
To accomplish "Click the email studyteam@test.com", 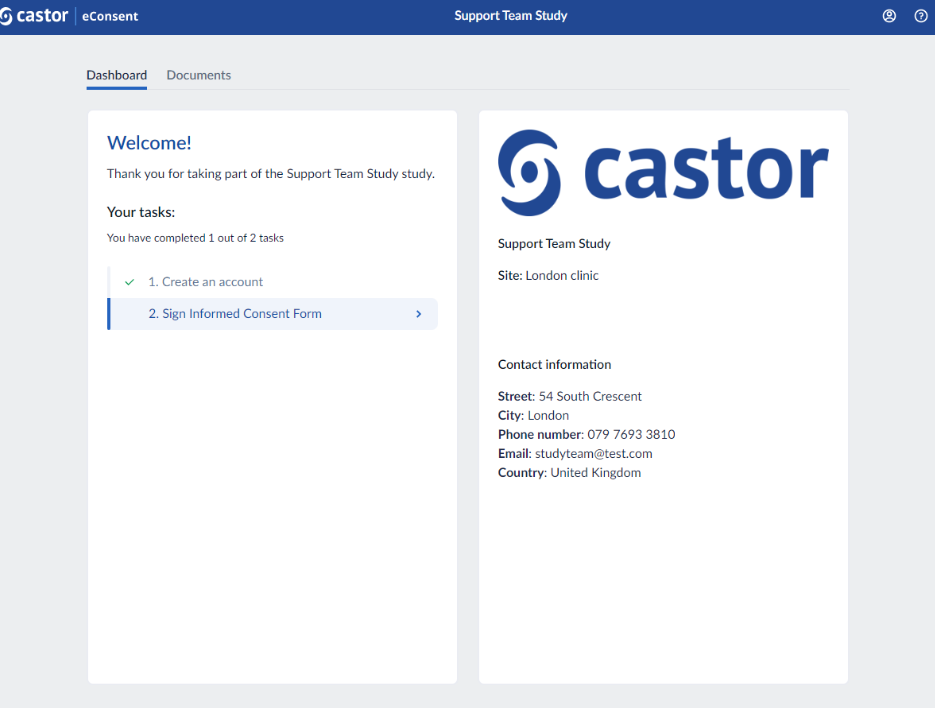I will (x=593, y=453).
